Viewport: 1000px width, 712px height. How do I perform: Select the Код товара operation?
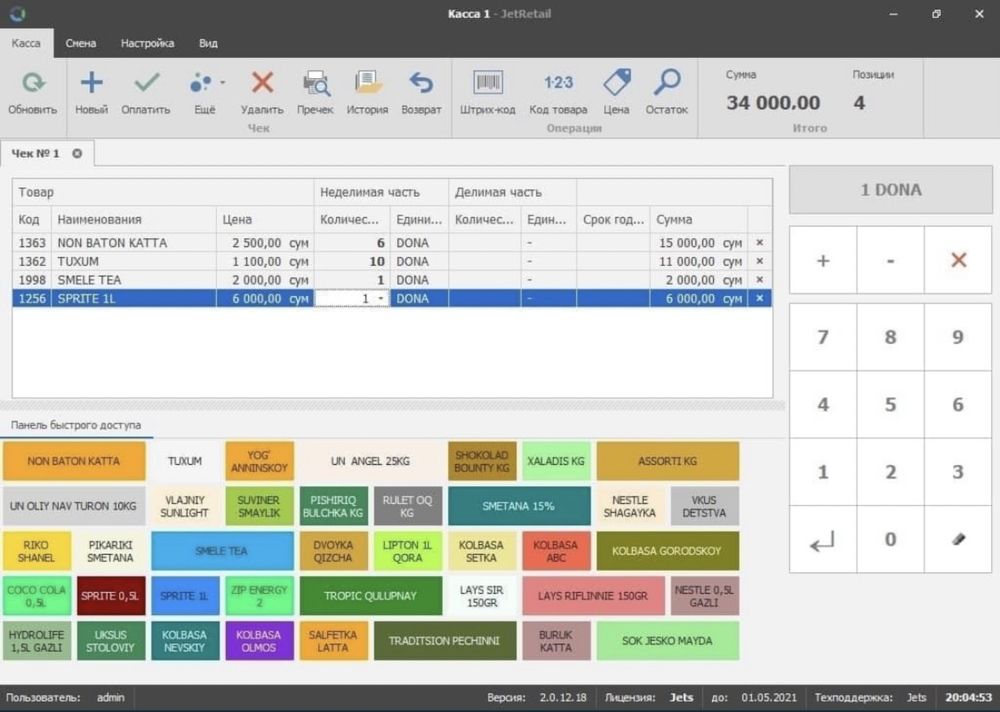point(558,93)
